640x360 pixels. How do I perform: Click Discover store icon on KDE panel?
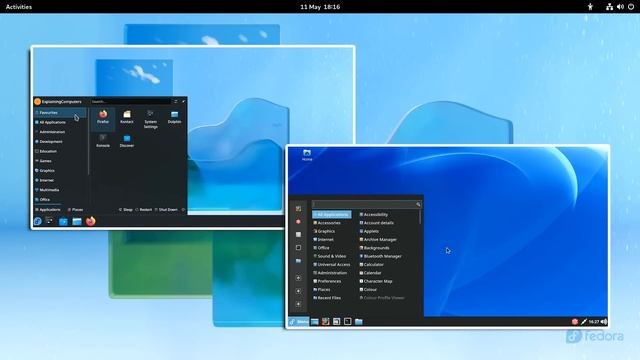(x=63, y=221)
